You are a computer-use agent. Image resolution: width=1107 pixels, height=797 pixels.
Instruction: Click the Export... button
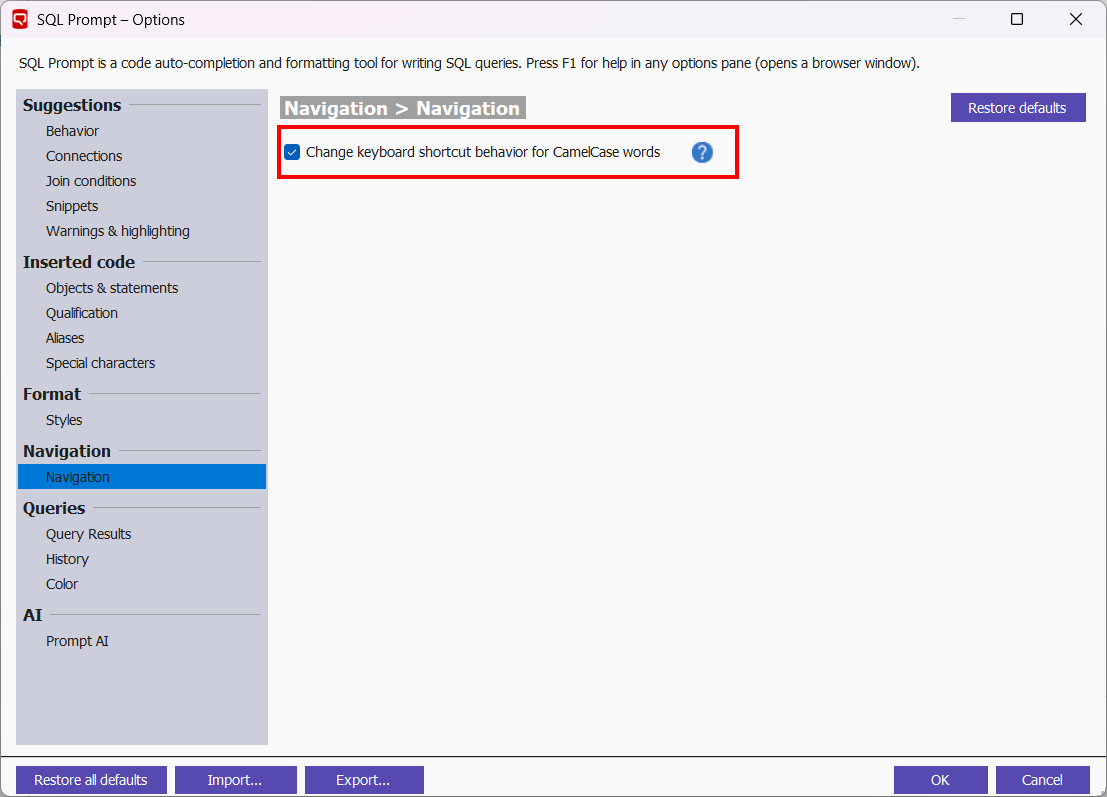[364, 780]
